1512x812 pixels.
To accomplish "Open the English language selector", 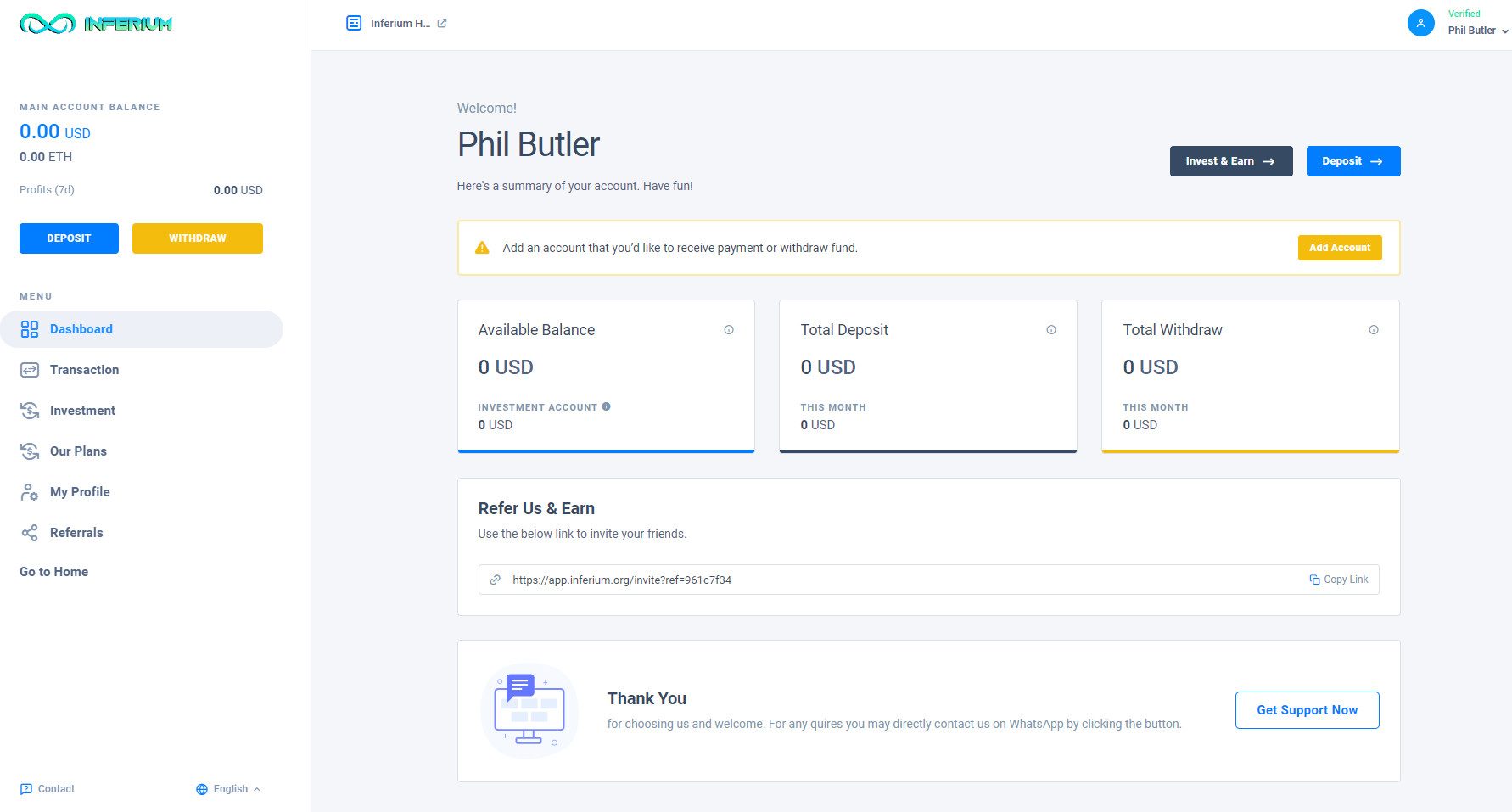I will (229, 789).
